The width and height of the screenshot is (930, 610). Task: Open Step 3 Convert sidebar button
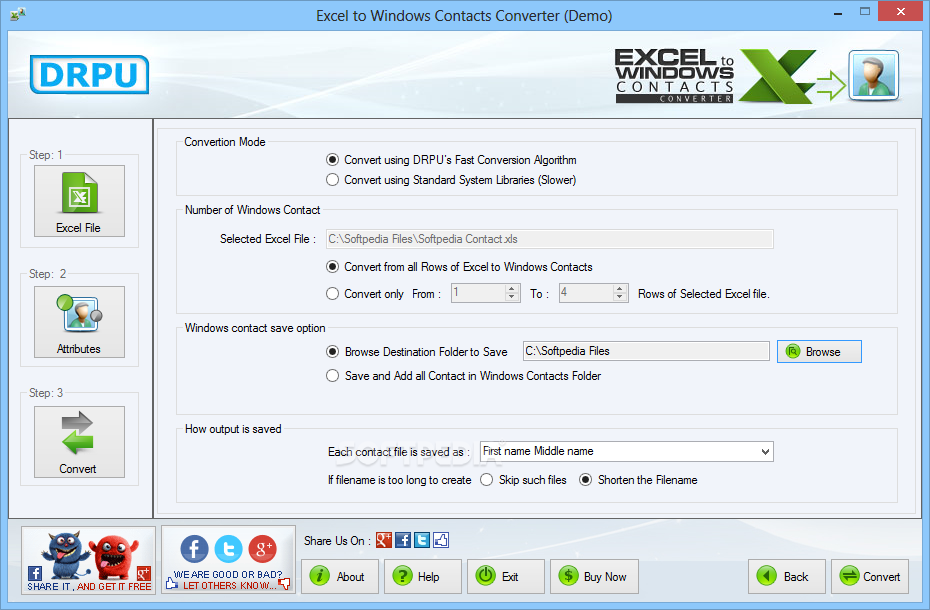(x=79, y=441)
